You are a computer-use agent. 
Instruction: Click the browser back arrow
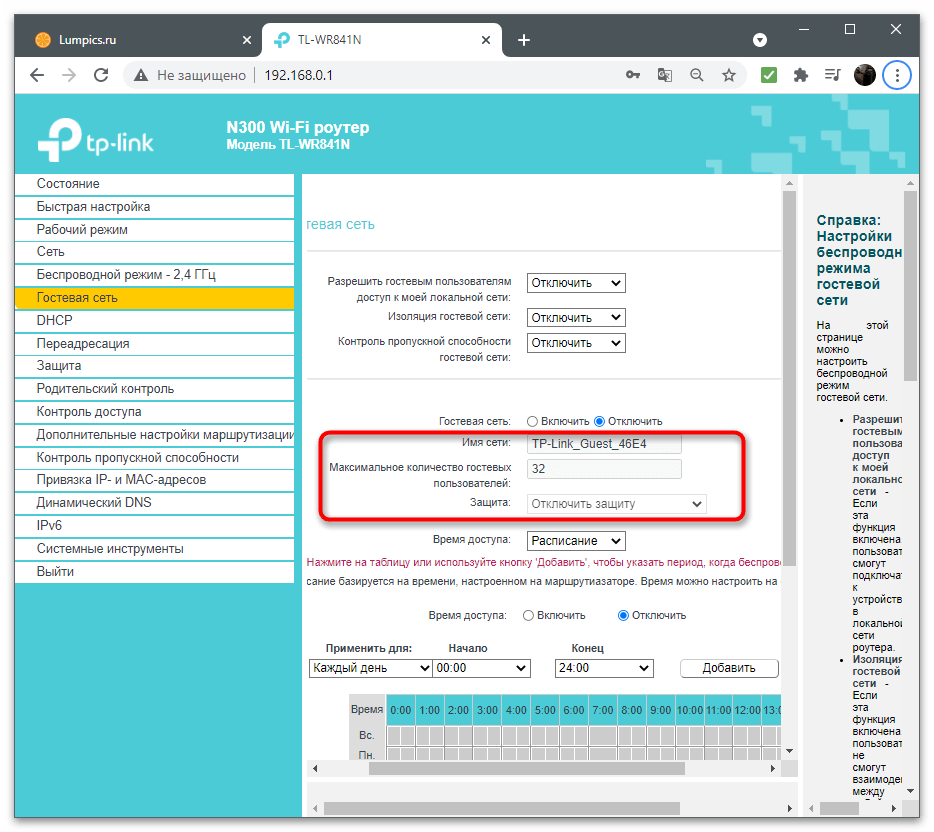[x=37, y=75]
